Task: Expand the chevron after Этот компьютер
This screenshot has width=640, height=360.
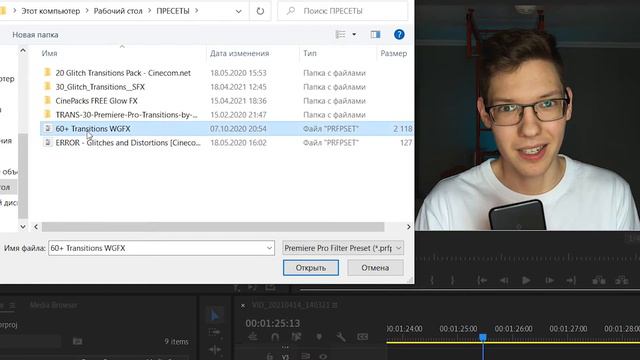Action: tap(87, 11)
